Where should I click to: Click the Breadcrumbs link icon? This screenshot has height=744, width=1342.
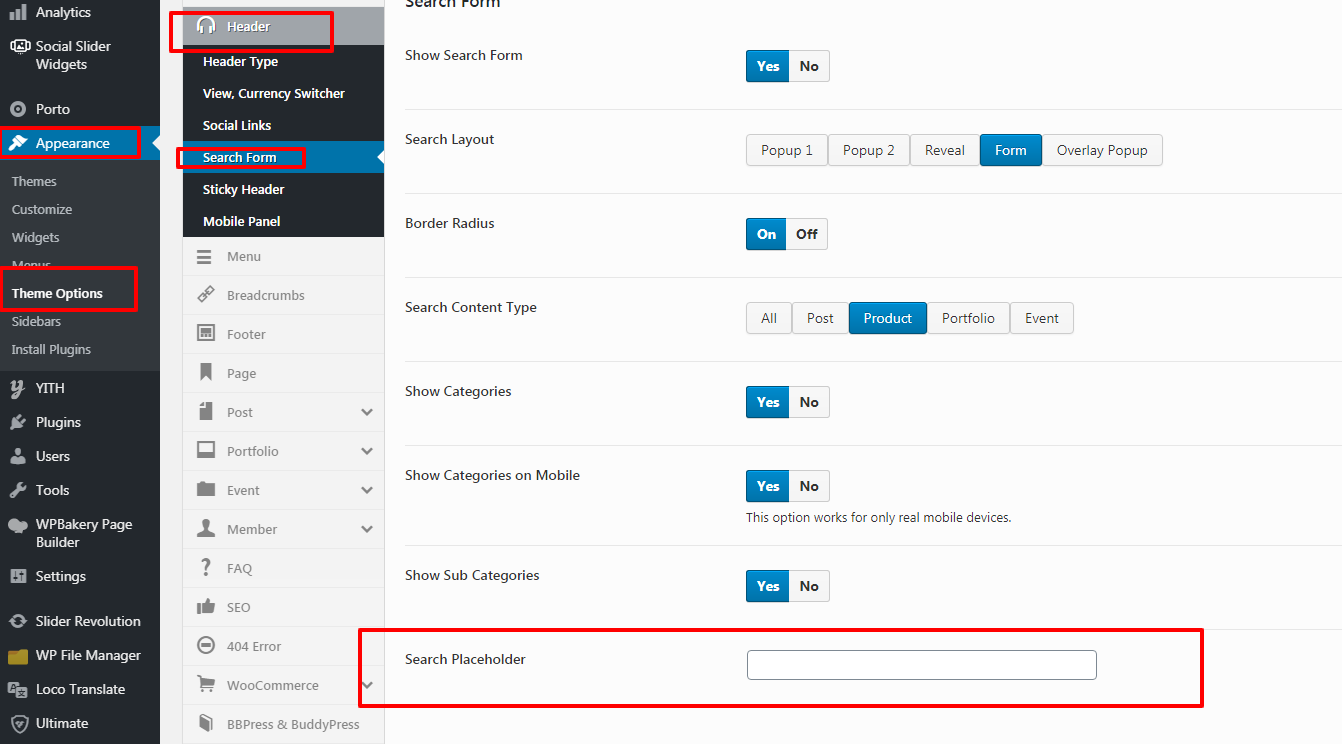206,295
